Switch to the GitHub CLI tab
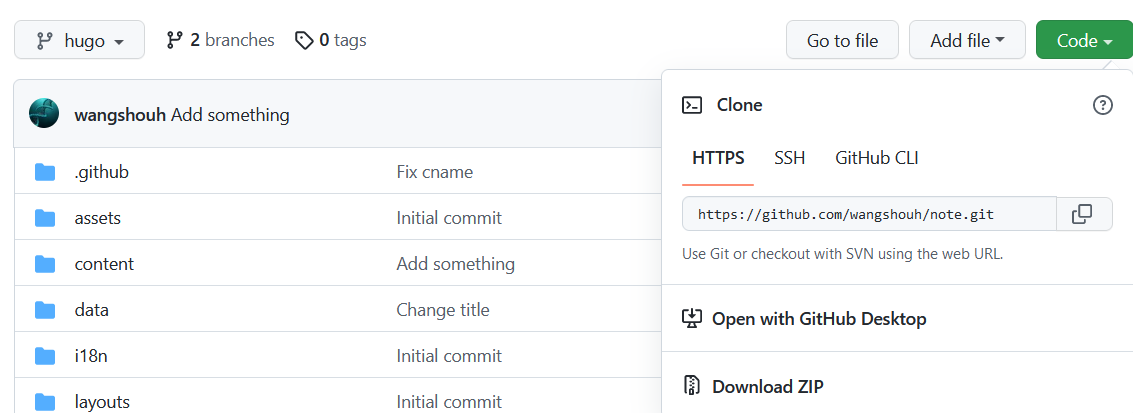This screenshot has width=1133, height=413. click(x=876, y=158)
